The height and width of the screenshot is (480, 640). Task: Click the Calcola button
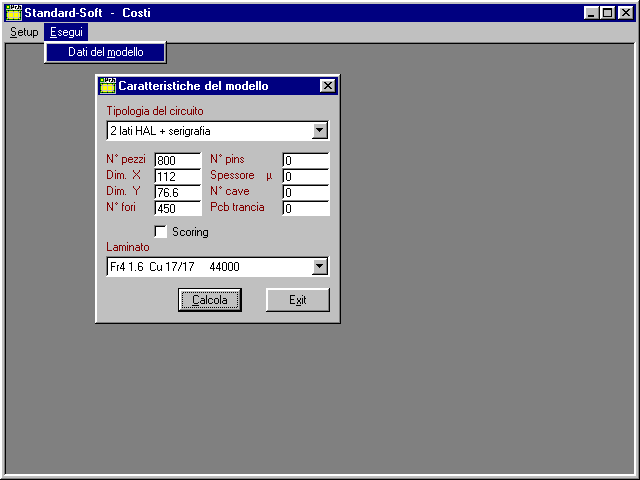tap(210, 300)
